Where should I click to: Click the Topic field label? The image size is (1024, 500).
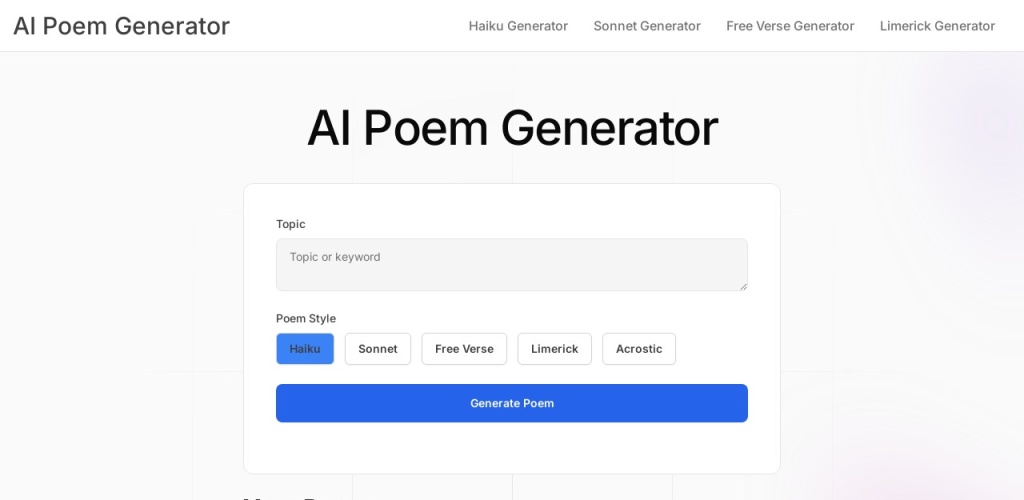click(291, 224)
